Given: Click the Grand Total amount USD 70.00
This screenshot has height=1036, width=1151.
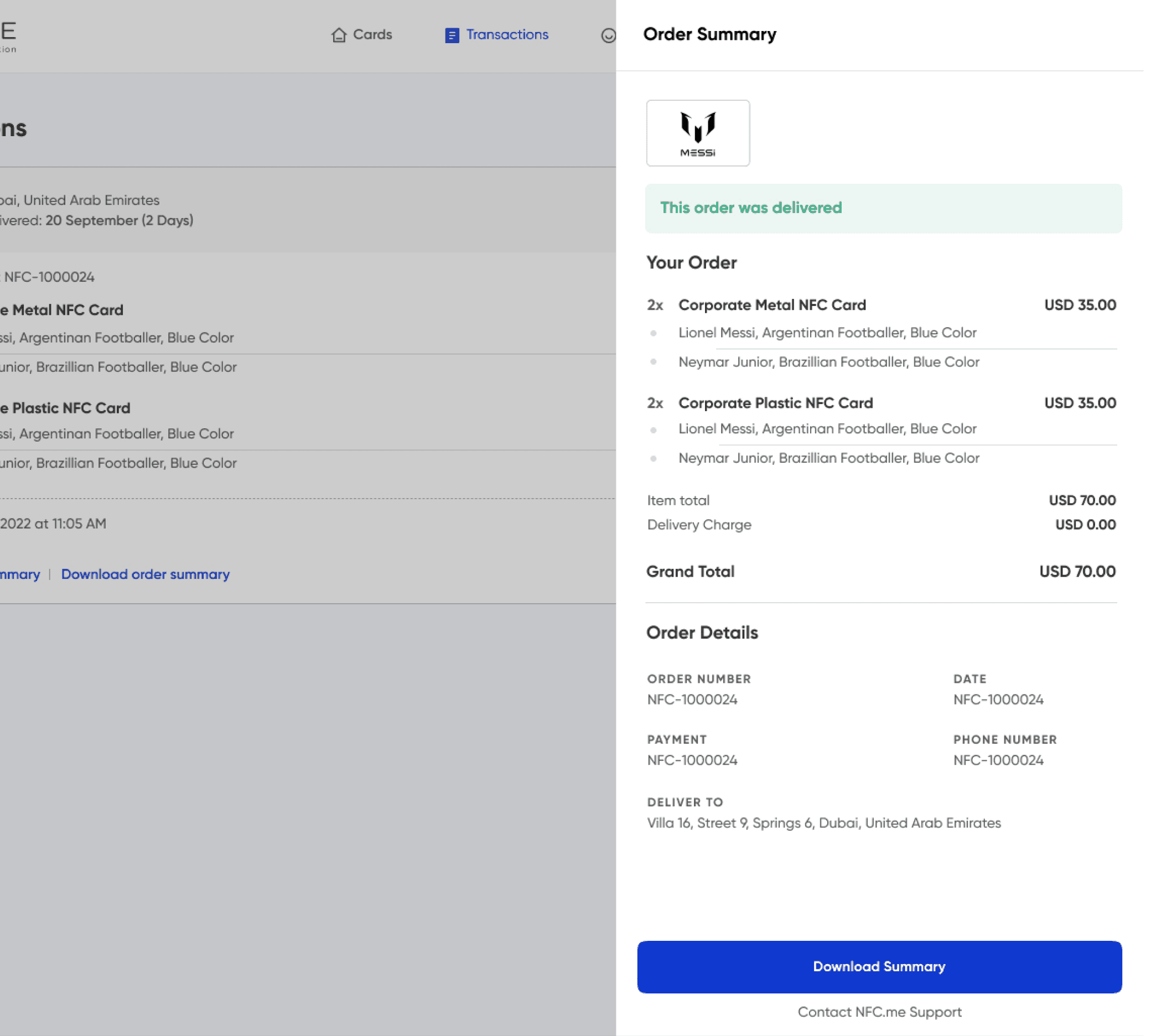Looking at the screenshot, I should pyautogui.click(x=1077, y=572).
